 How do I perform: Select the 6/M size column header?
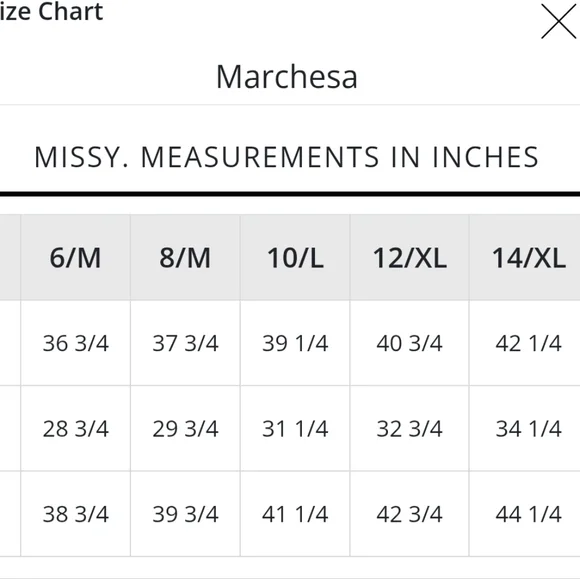tap(75, 257)
